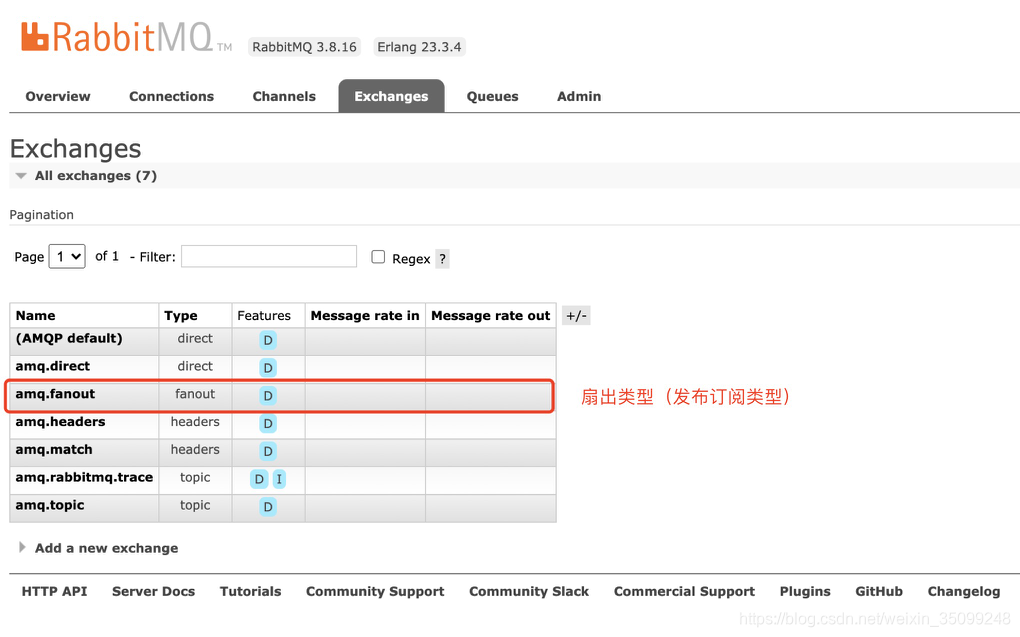Click the D badge for amq.rabbitmq.trace

(x=259, y=479)
